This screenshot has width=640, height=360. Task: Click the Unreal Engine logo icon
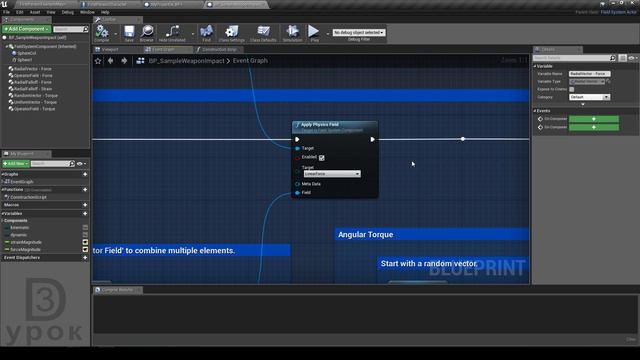point(4,4)
